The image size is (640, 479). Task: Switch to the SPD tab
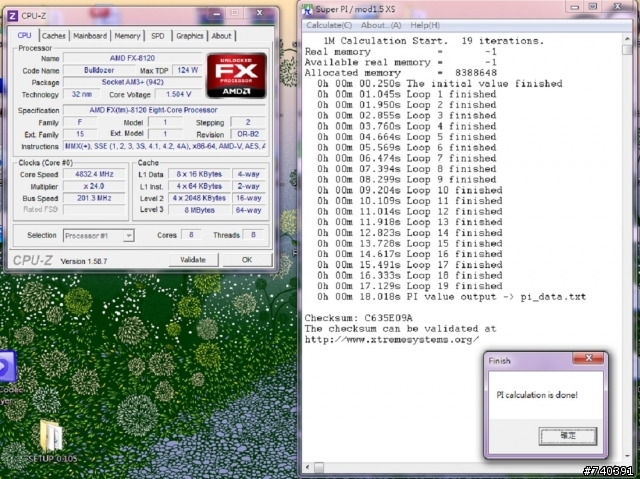click(158, 36)
